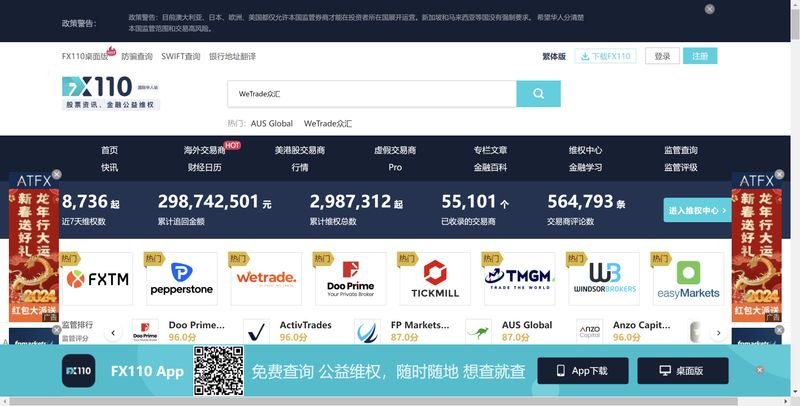
Task: Click the 登录 login button
Action: pos(662,56)
